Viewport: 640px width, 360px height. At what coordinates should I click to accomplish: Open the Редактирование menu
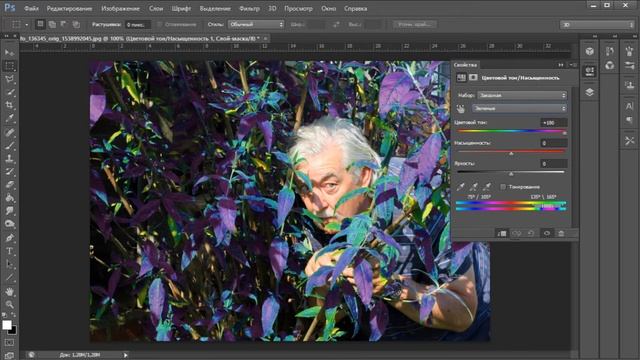click(69, 8)
